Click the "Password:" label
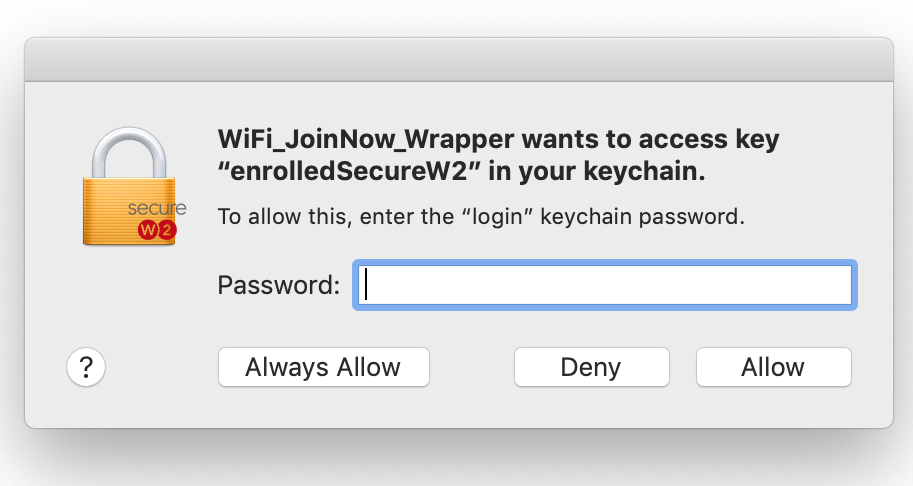This screenshot has width=913, height=486. 279,285
